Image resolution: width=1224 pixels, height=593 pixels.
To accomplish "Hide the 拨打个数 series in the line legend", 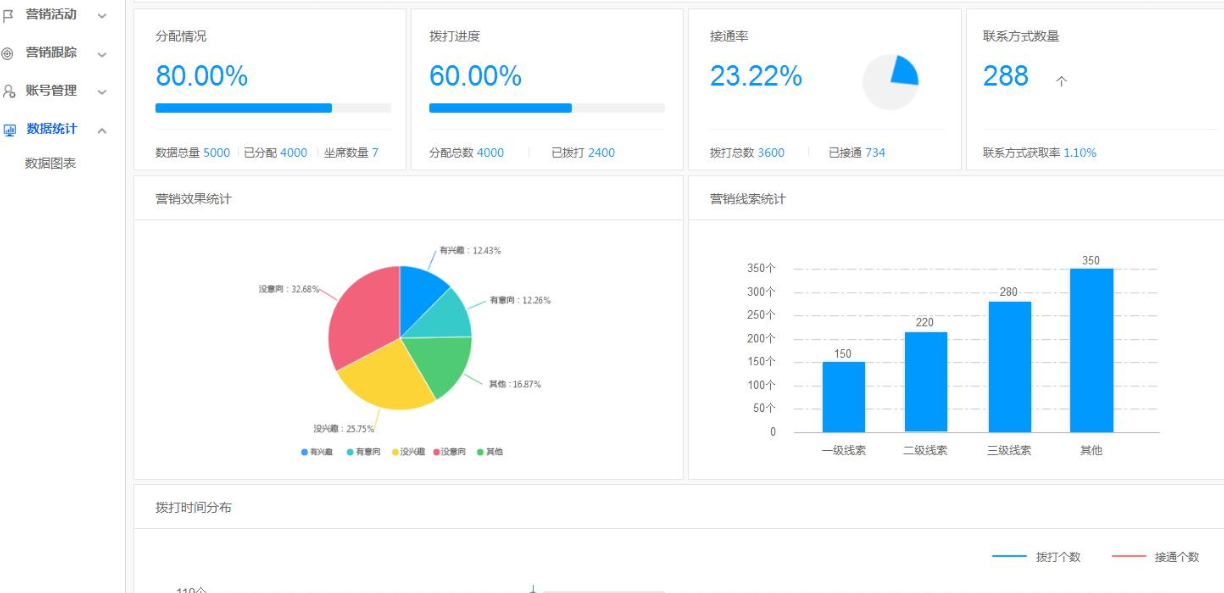I will 1036,557.
